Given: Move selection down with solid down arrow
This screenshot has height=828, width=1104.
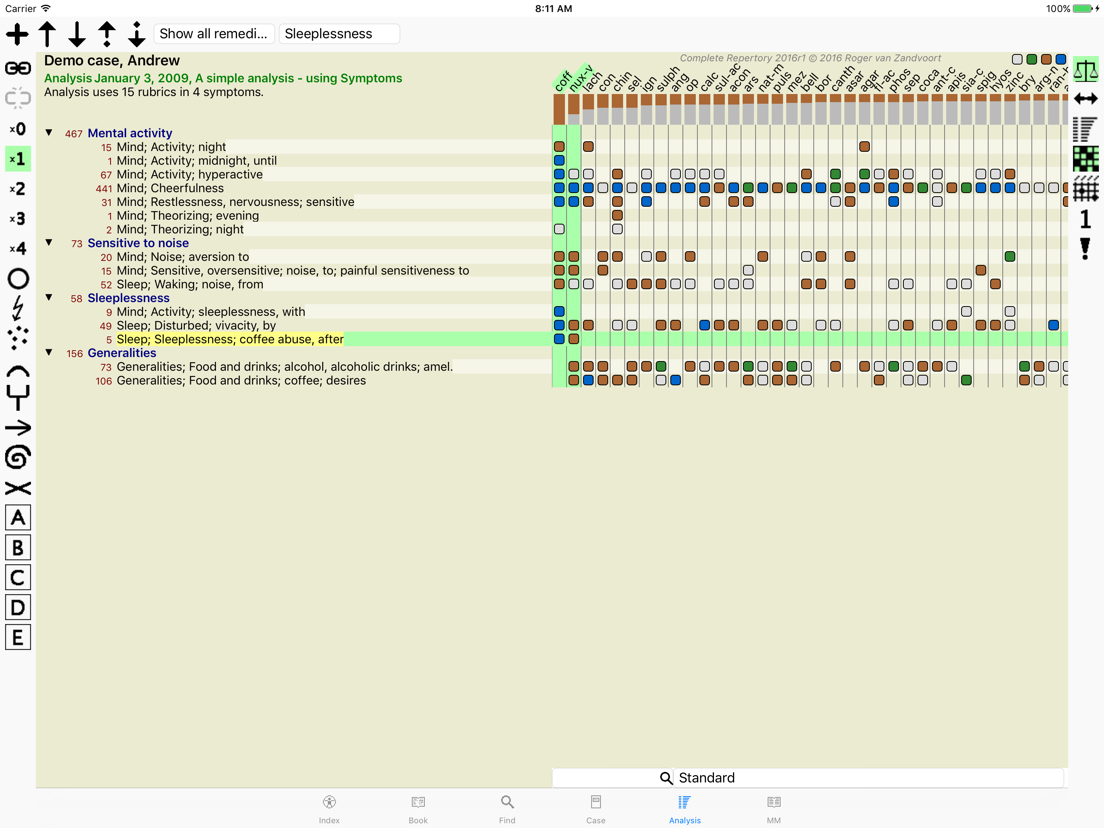Looking at the screenshot, I should 77,34.
